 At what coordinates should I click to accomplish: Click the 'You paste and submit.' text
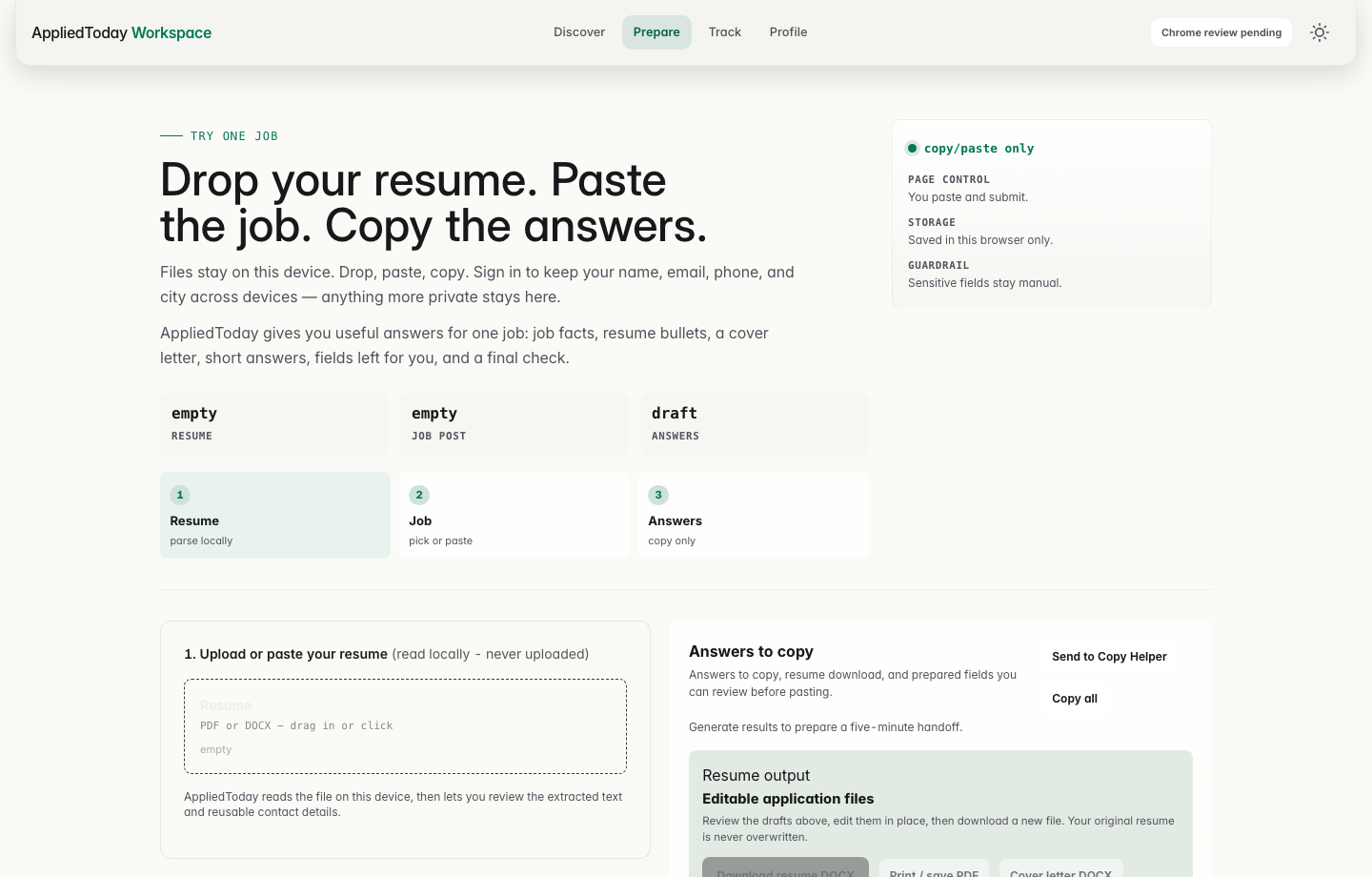click(968, 197)
